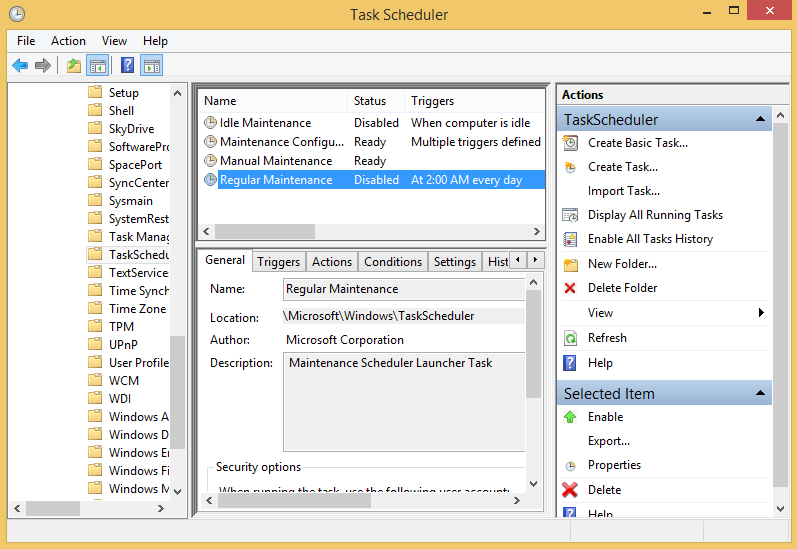Click the Name field showing Regular Maintenance
The image size is (797, 549).
pyautogui.click(x=404, y=289)
